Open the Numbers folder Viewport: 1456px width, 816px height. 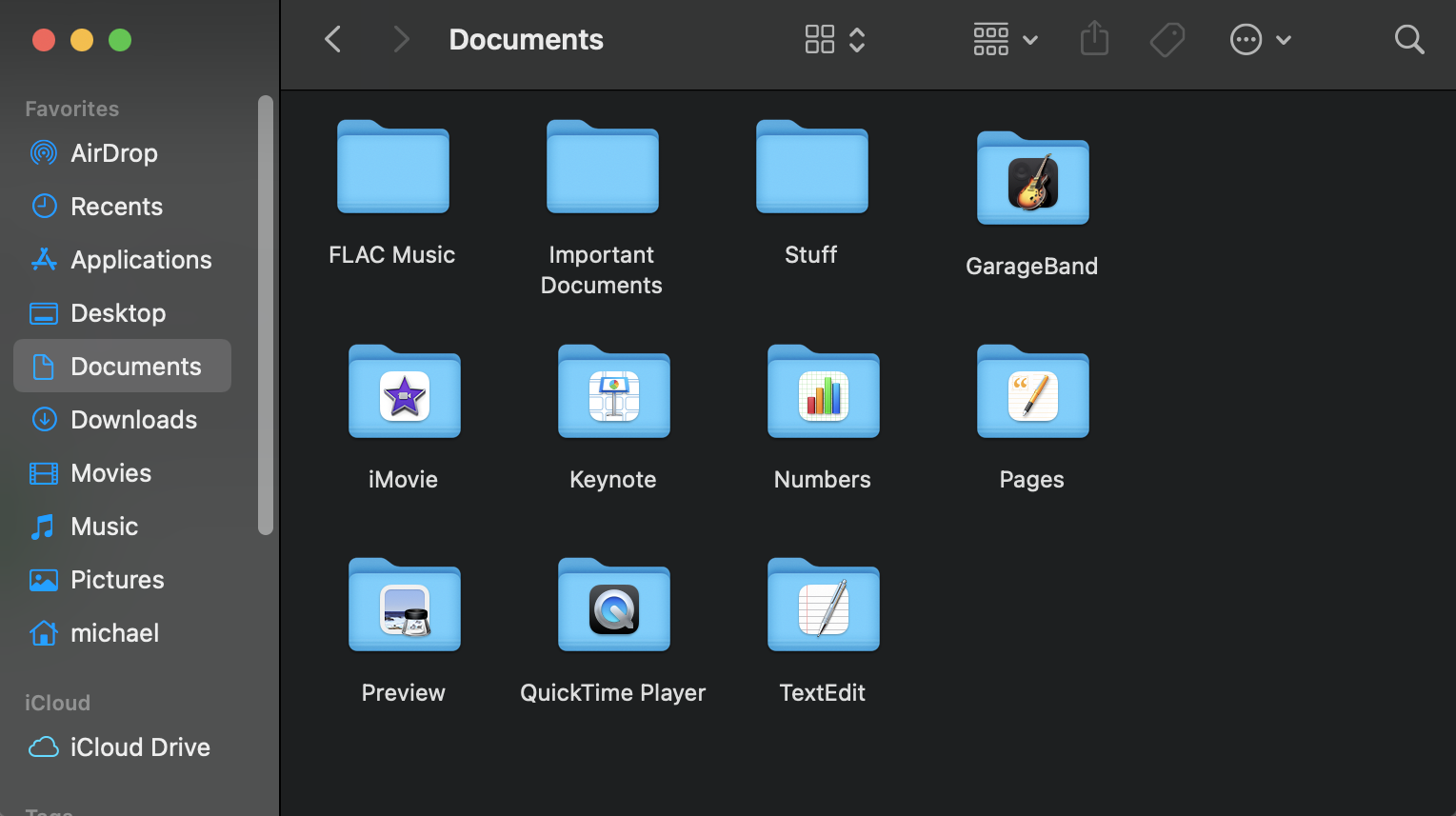(822, 391)
